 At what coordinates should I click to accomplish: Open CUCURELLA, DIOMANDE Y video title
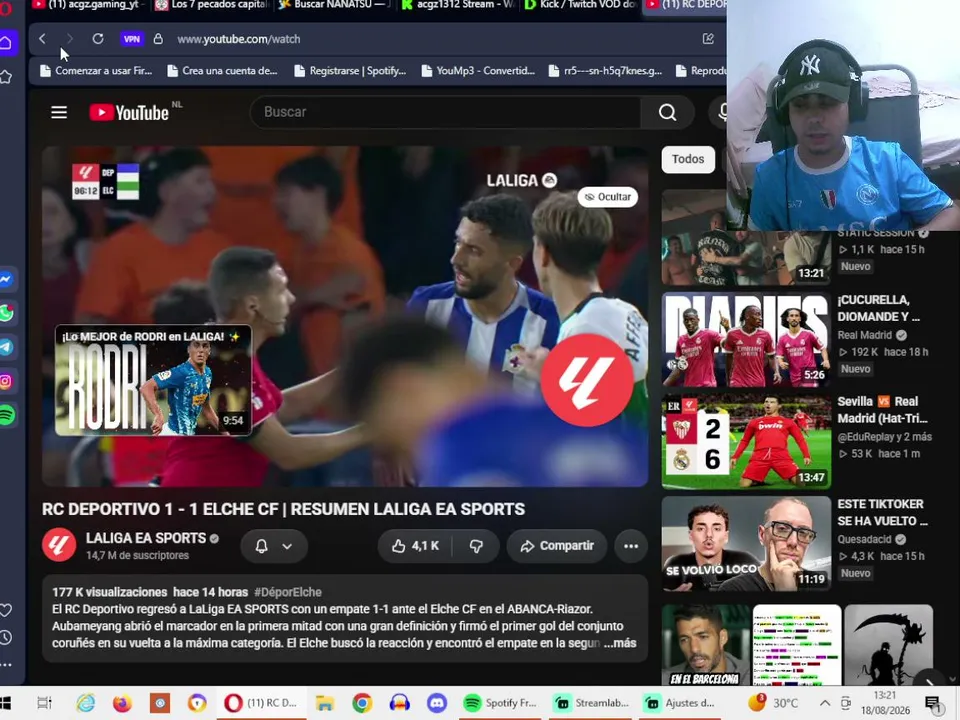[879, 308]
